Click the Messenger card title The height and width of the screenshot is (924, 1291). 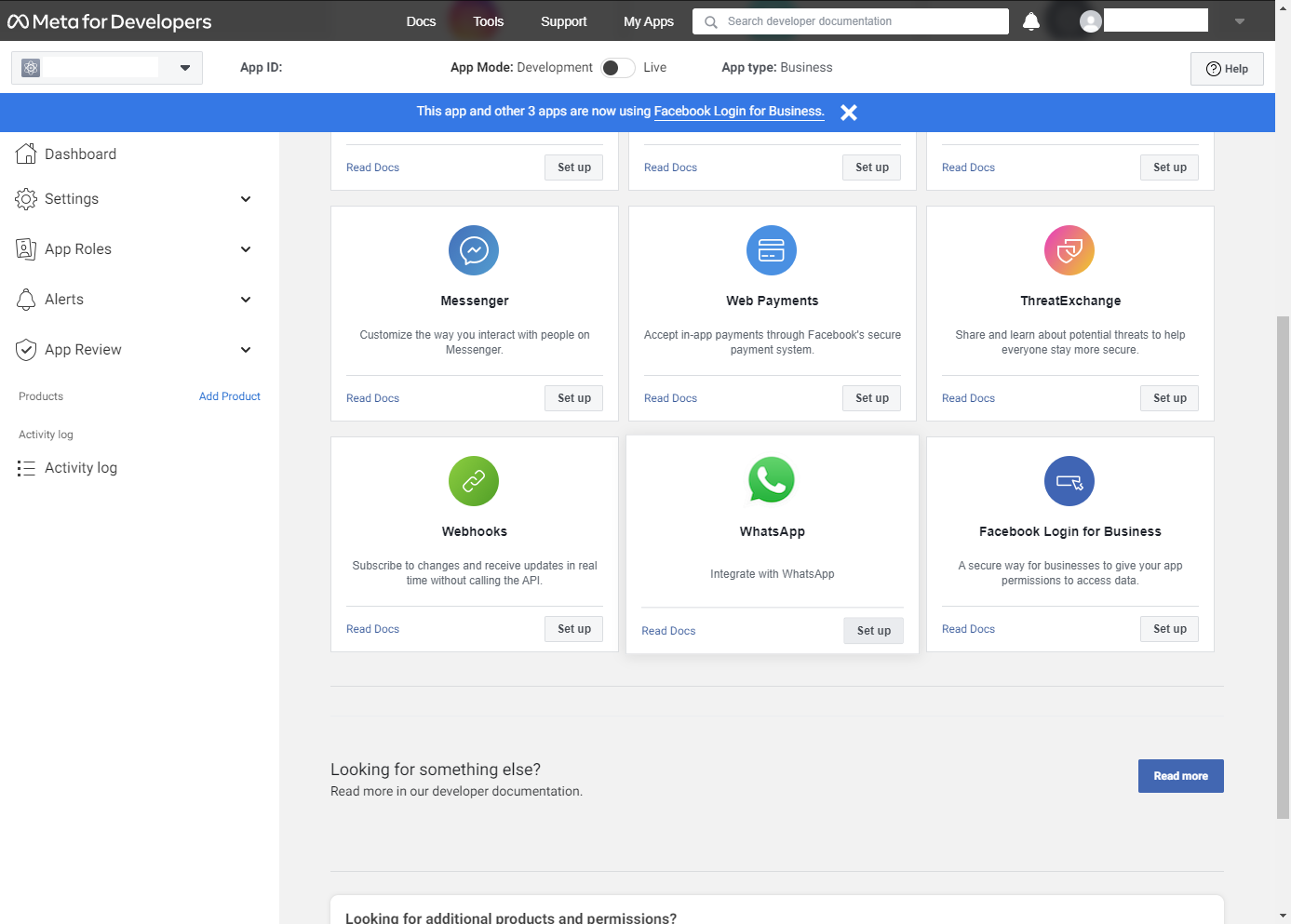[475, 301]
